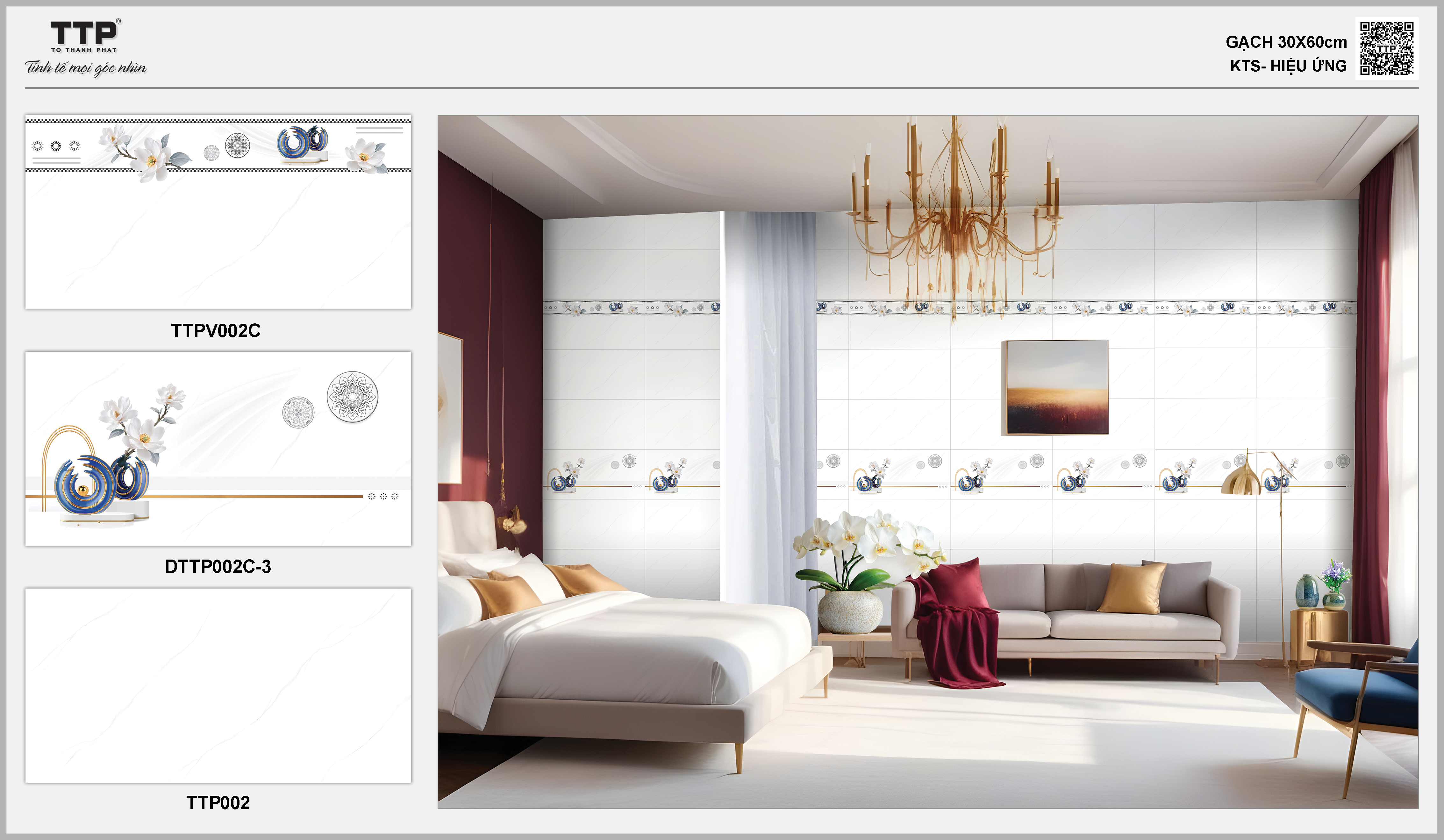Click the 'TTPV002C' product code label

[x=216, y=330]
